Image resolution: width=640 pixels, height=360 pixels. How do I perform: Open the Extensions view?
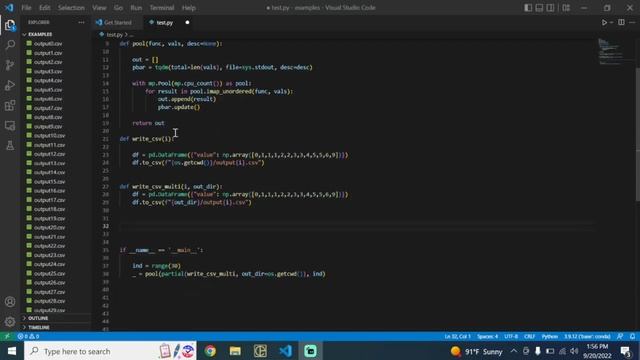(x=10, y=105)
